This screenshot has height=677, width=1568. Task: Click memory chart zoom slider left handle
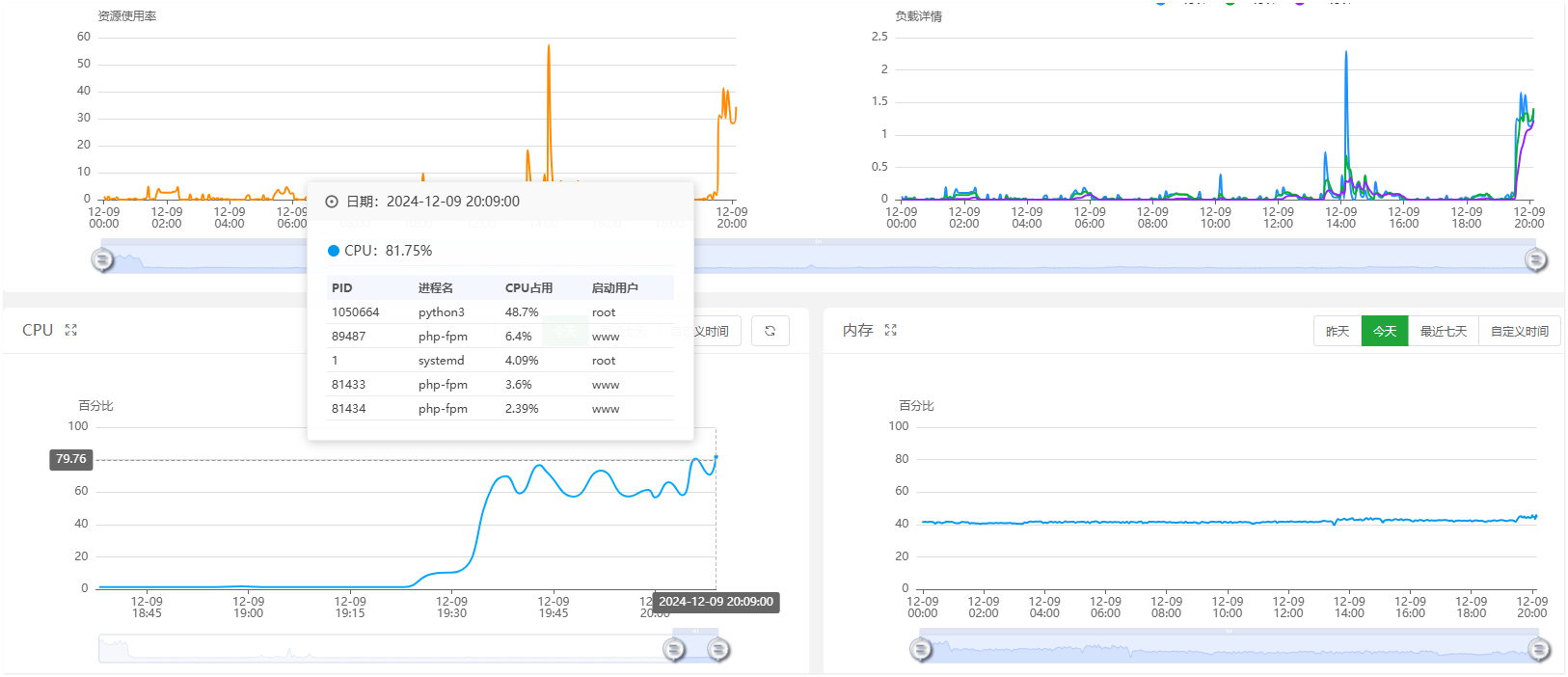(921, 650)
